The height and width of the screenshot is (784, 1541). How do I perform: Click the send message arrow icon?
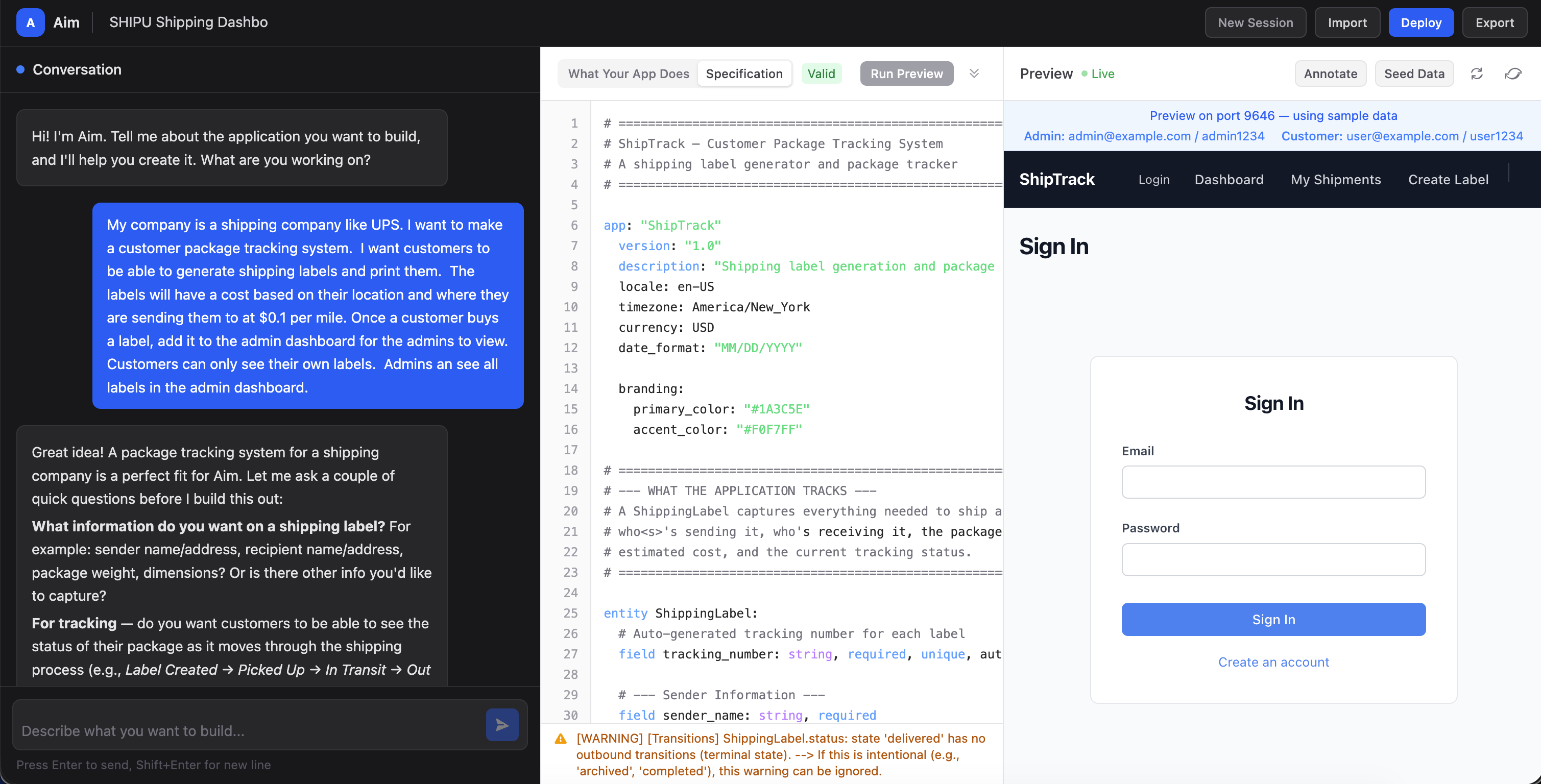pos(502,725)
